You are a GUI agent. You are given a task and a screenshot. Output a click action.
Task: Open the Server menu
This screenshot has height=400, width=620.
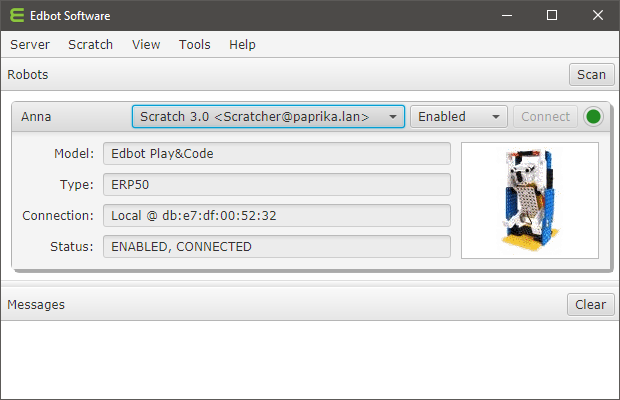coord(30,45)
